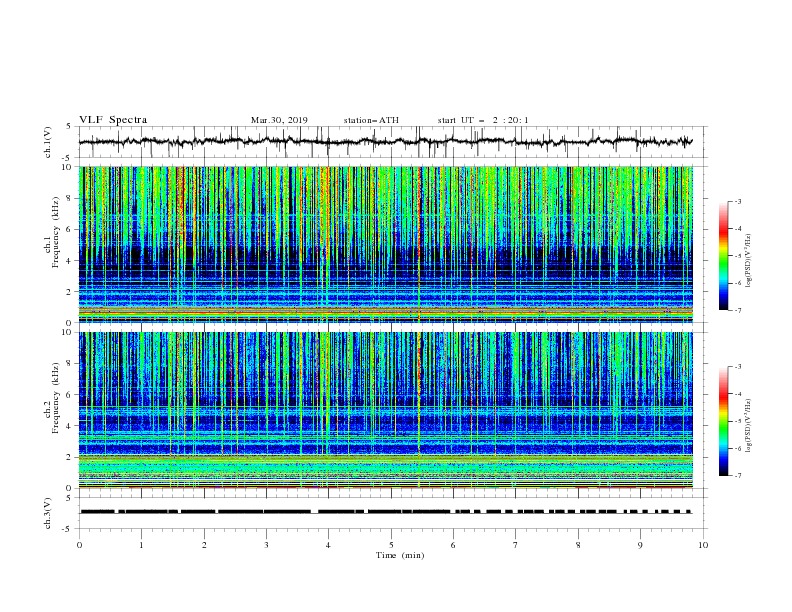The width and height of the screenshot is (792, 612).
Task: Click the time axis tick label "1"
Action: tap(141, 545)
